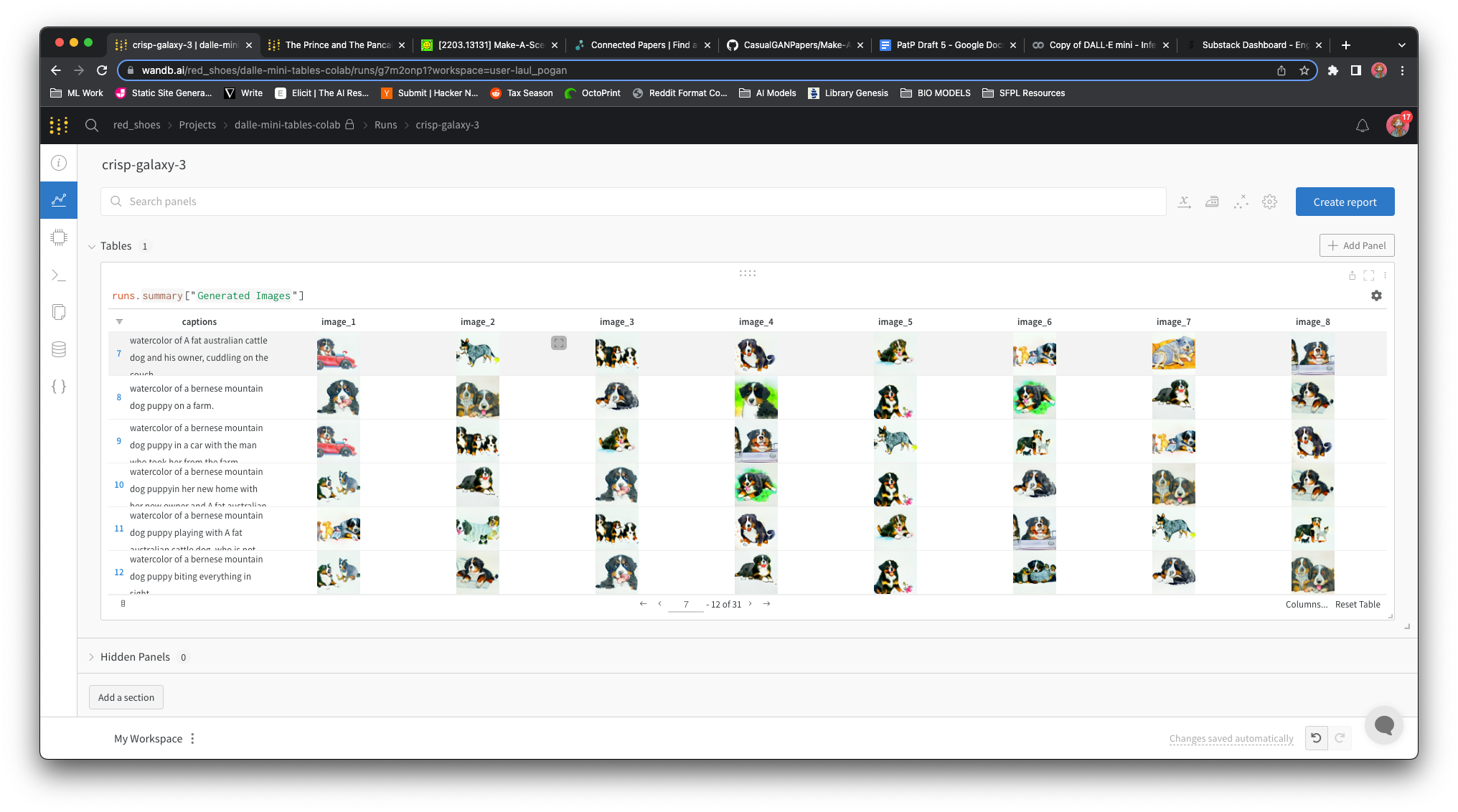Click the Add a section button

(126, 697)
